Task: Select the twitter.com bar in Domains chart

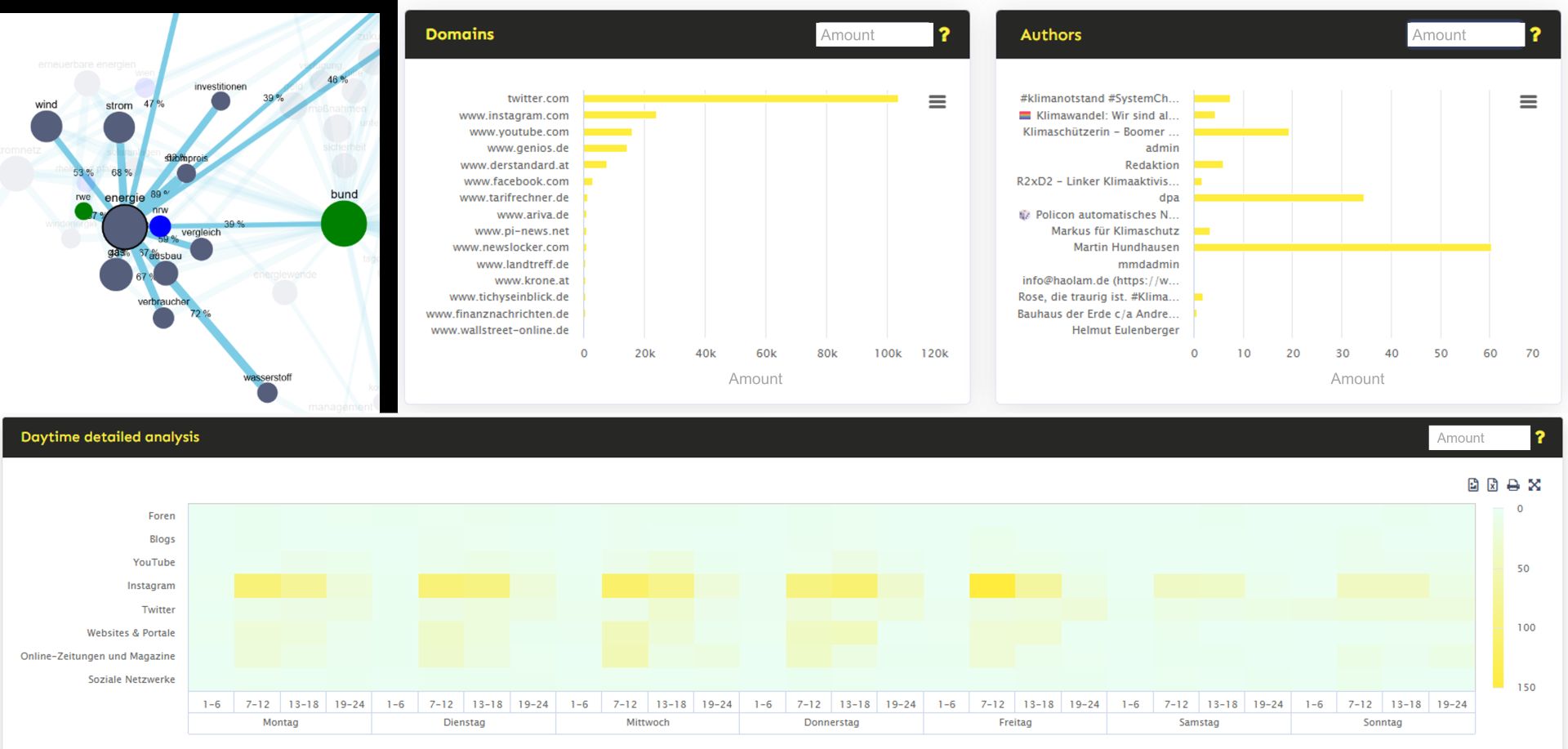Action: click(735, 98)
